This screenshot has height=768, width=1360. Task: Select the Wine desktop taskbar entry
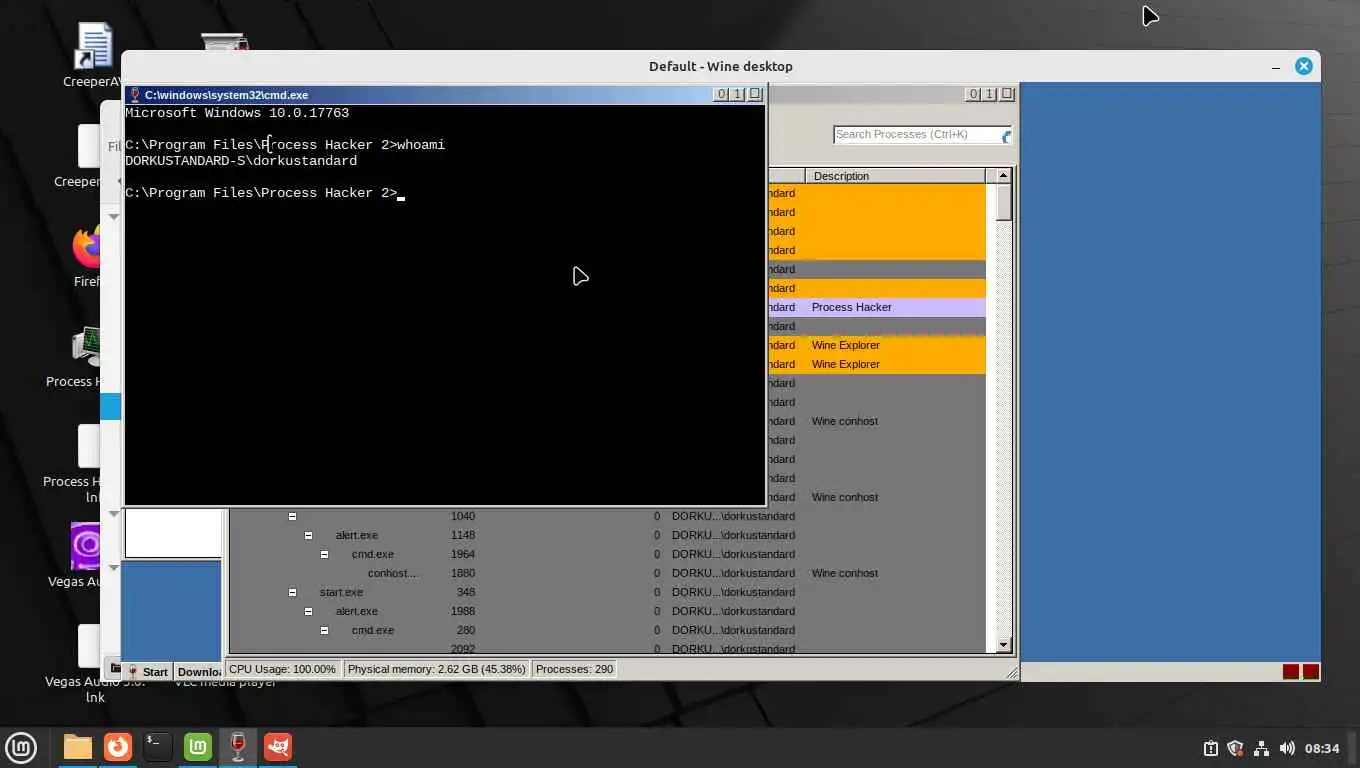[238, 747]
